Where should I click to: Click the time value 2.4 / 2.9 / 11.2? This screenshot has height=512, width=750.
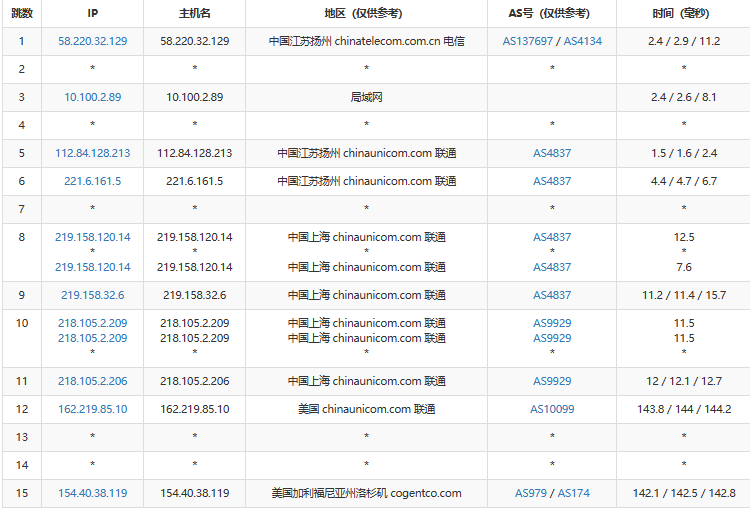click(x=684, y=41)
